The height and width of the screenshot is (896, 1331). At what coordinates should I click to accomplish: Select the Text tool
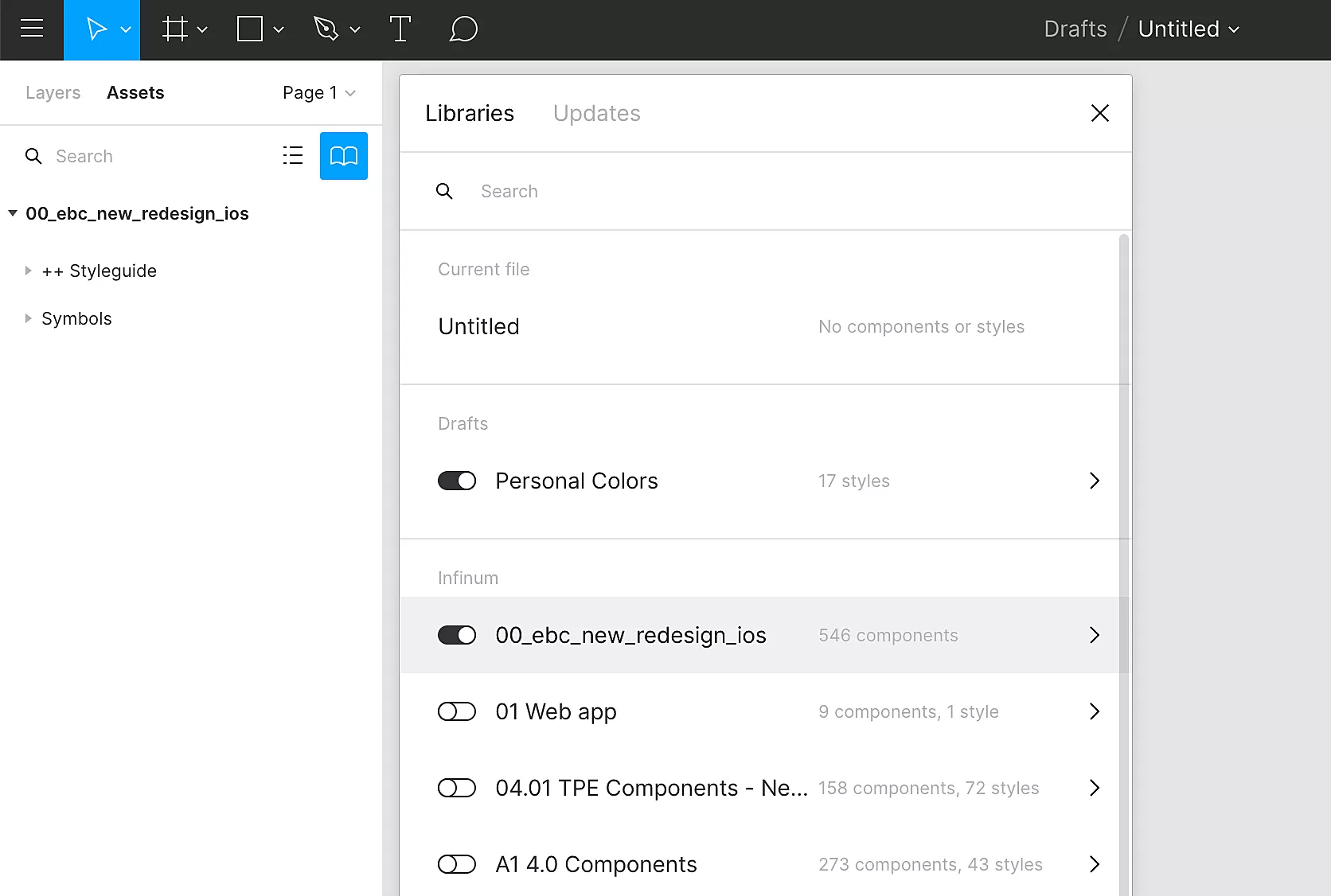click(x=400, y=29)
